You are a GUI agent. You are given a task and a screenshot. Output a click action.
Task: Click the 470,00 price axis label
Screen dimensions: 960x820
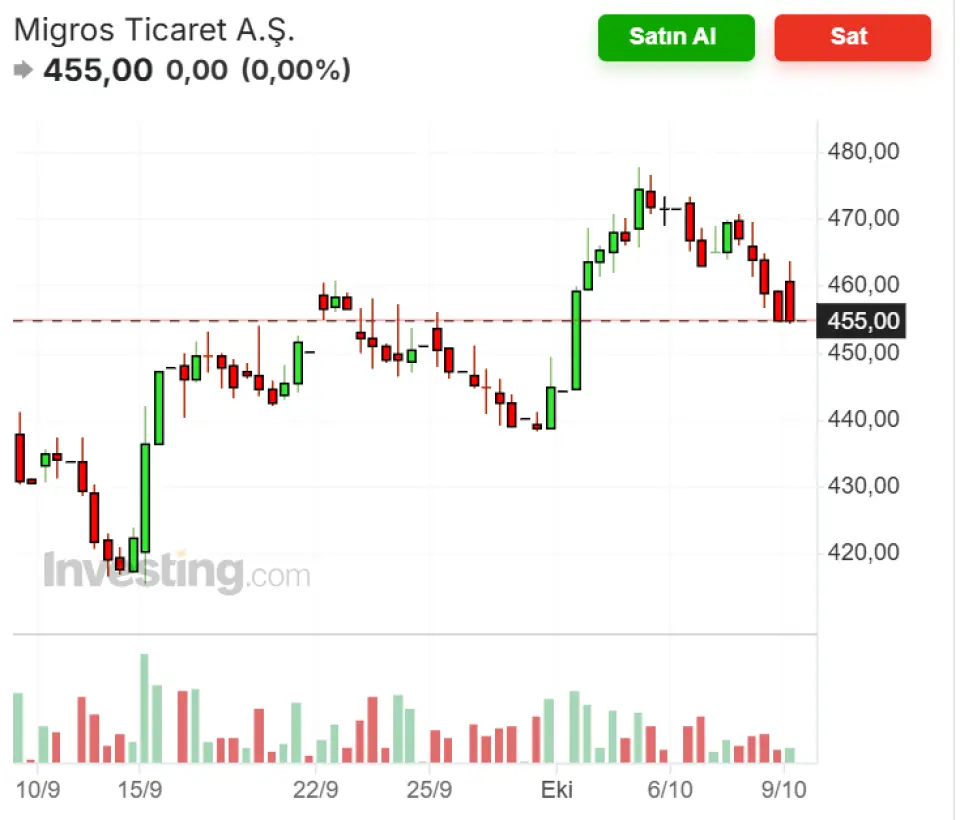[864, 218]
